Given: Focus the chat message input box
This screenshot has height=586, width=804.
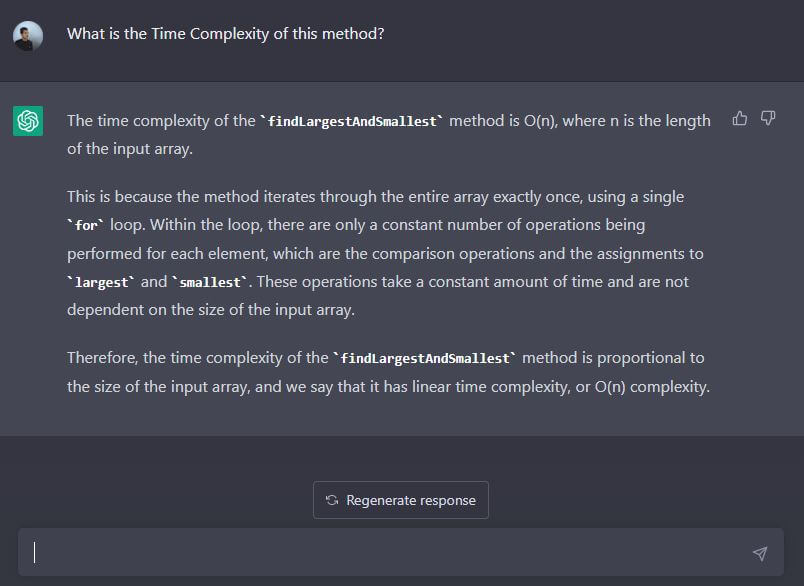Looking at the screenshot, I should 390,553.
